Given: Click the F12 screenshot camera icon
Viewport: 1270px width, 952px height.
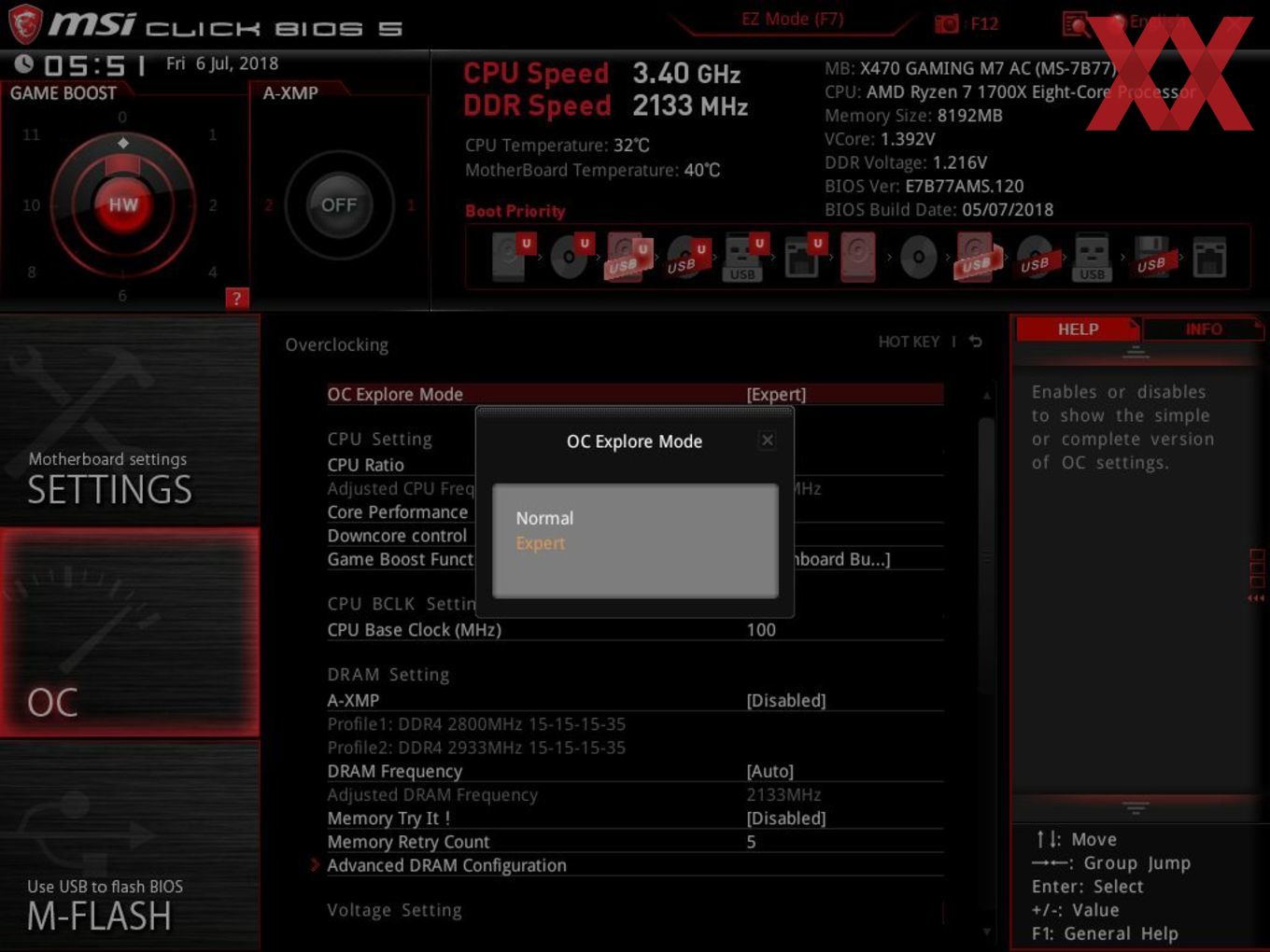Looking at the screenshot, I should [947, 24].
